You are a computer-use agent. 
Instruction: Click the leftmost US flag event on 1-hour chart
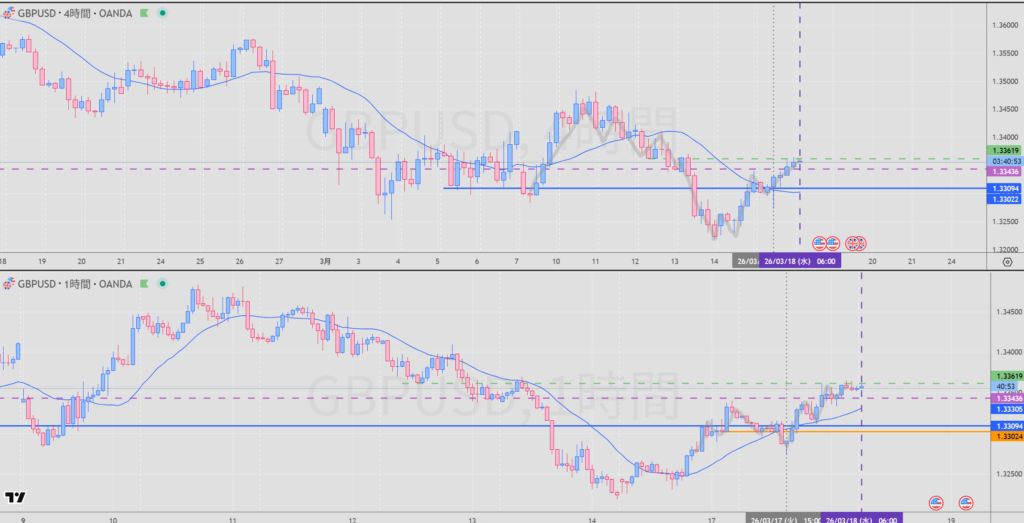pyautogui.click(x=936, y=501)
